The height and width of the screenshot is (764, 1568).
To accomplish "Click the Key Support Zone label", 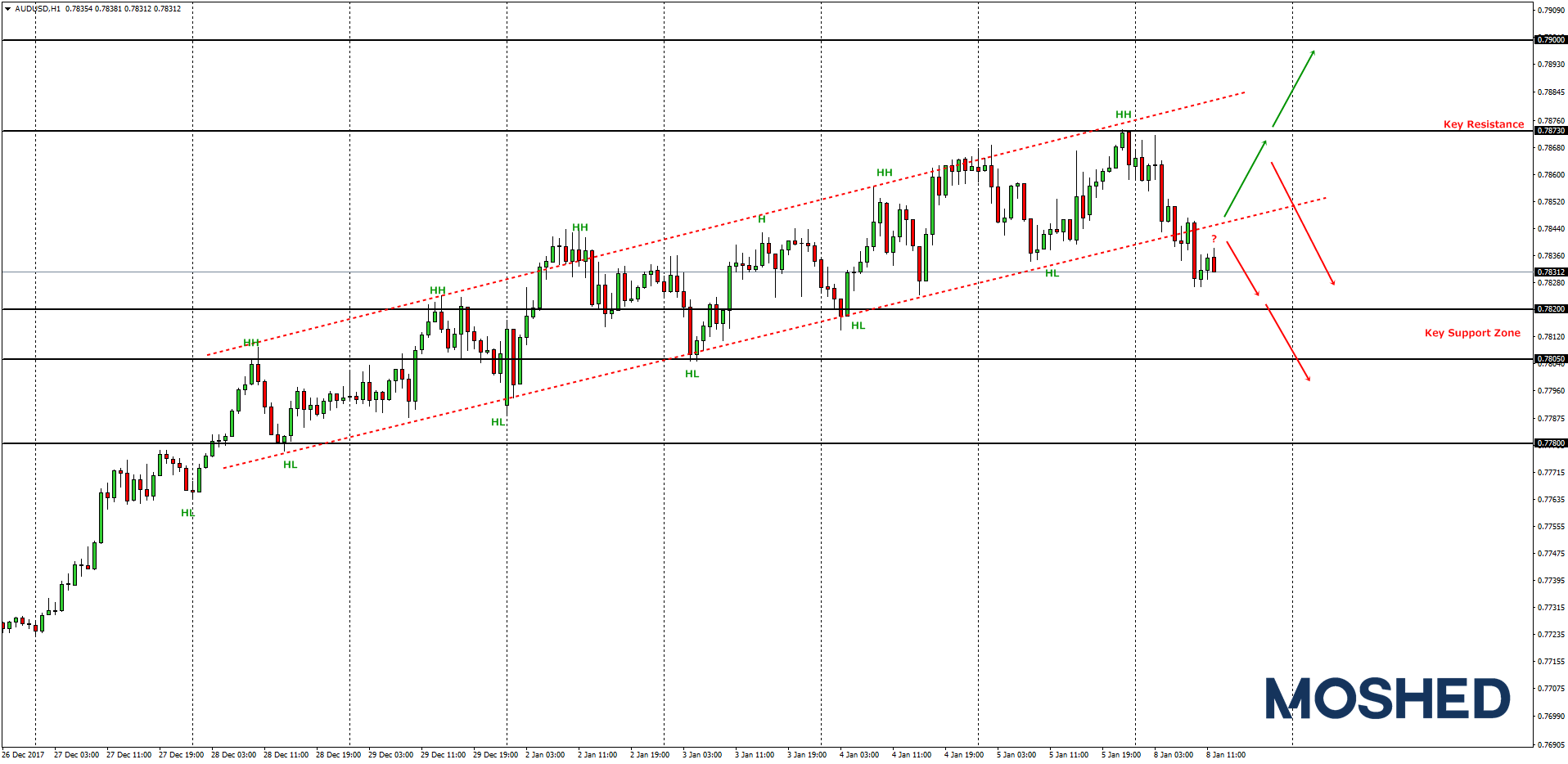I will pyautogui.click(x=1471, y=333).
